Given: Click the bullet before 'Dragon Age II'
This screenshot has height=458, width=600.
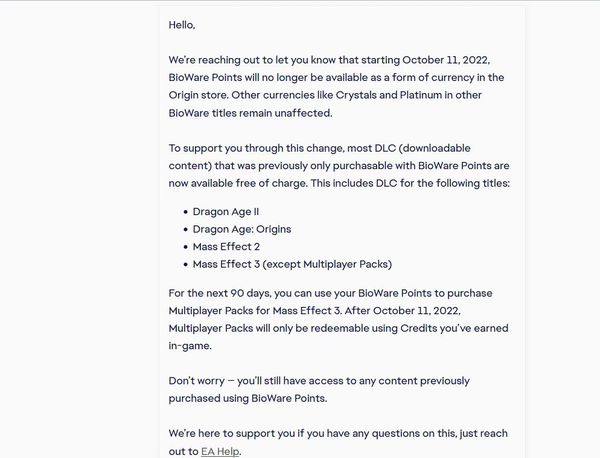Looking at the screenshot, I should click(185, 212).
